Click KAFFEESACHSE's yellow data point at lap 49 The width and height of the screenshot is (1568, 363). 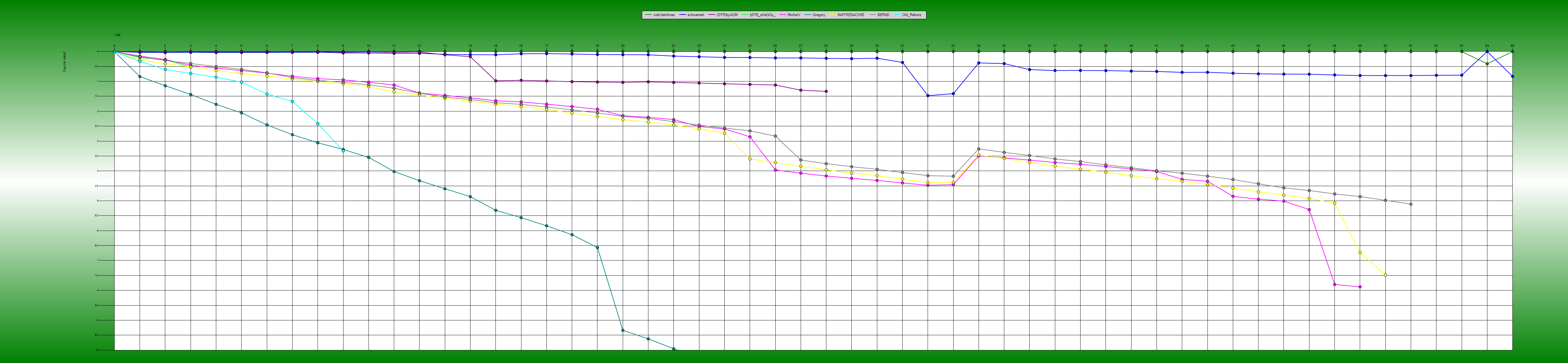point(1360,252)
